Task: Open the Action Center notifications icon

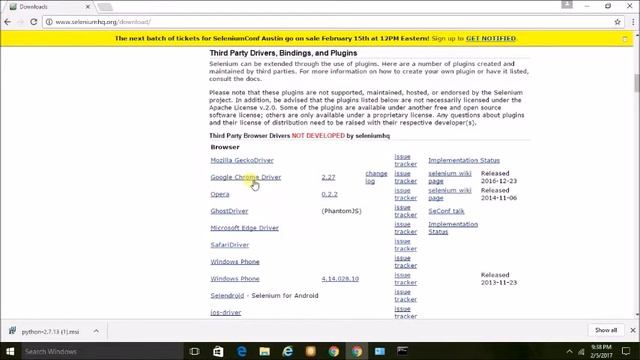Action: (626, 351)
